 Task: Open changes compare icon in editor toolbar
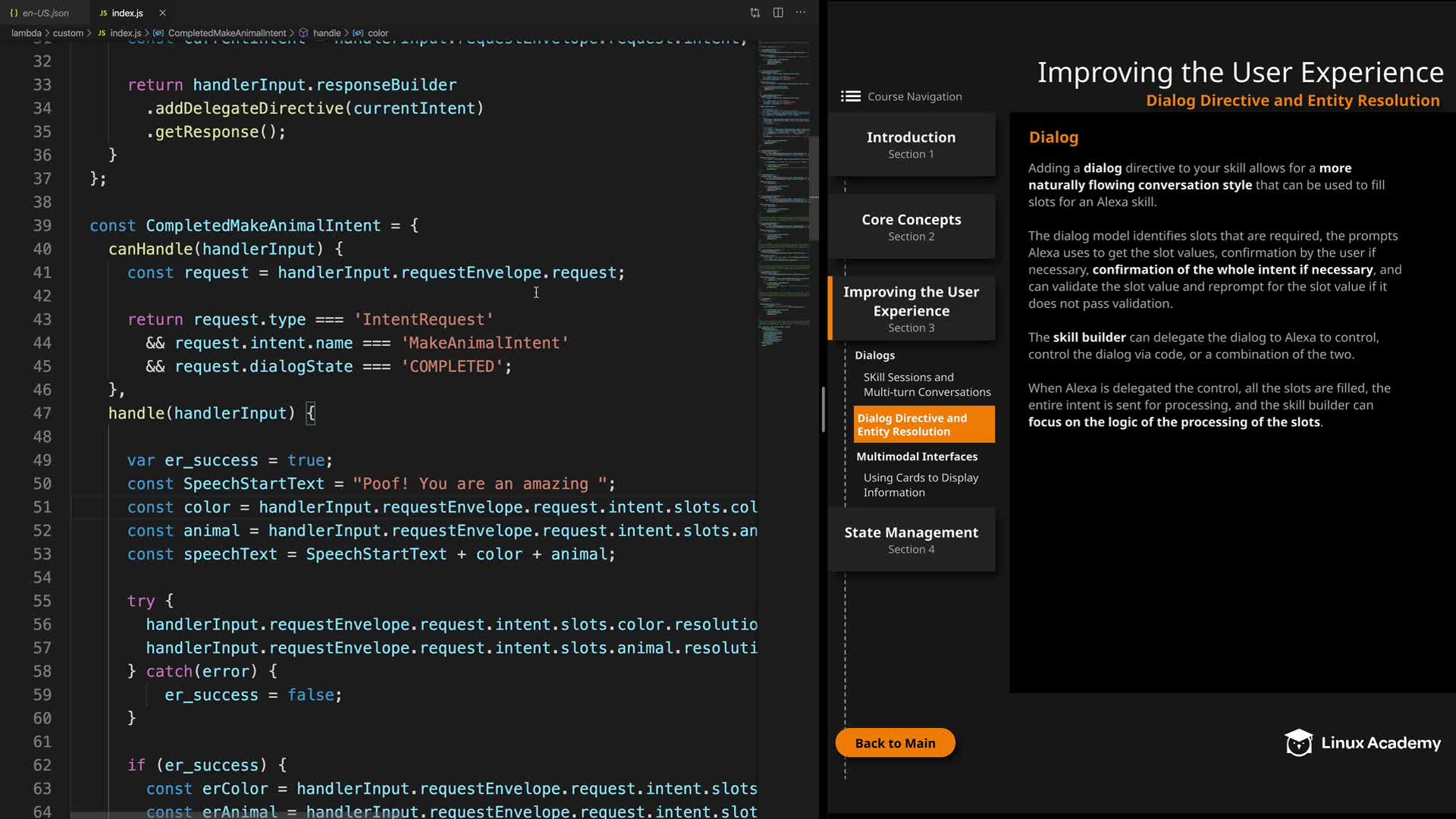point(755,13)
